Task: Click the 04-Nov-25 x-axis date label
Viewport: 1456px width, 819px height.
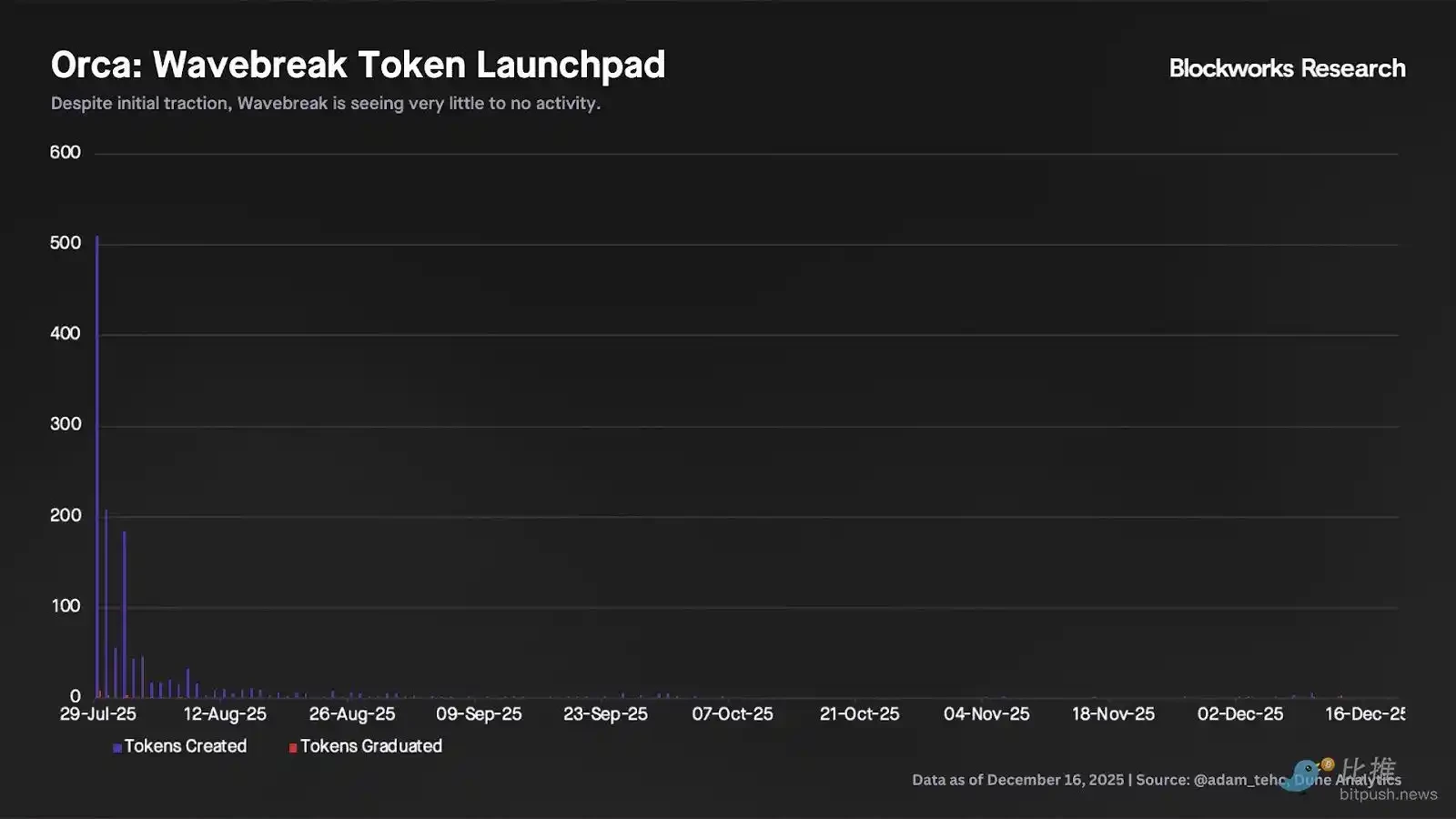Action: click(x=986, y=714)
